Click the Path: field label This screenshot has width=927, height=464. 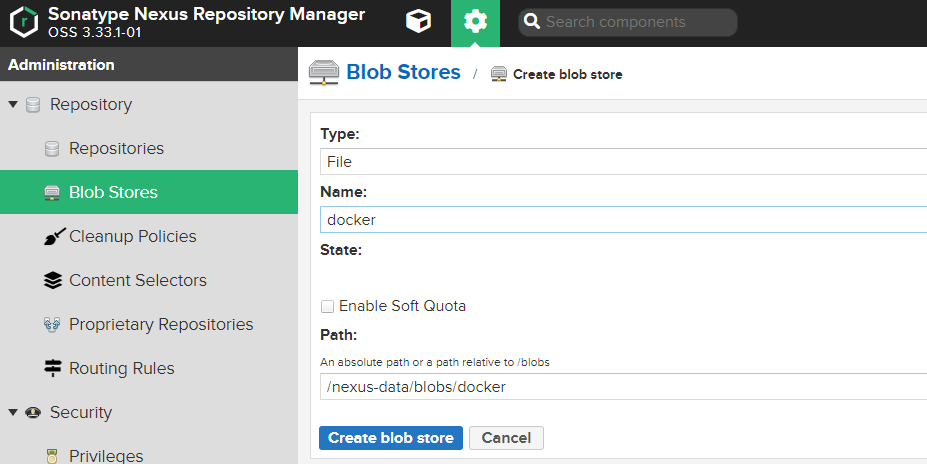click(339, 335)
